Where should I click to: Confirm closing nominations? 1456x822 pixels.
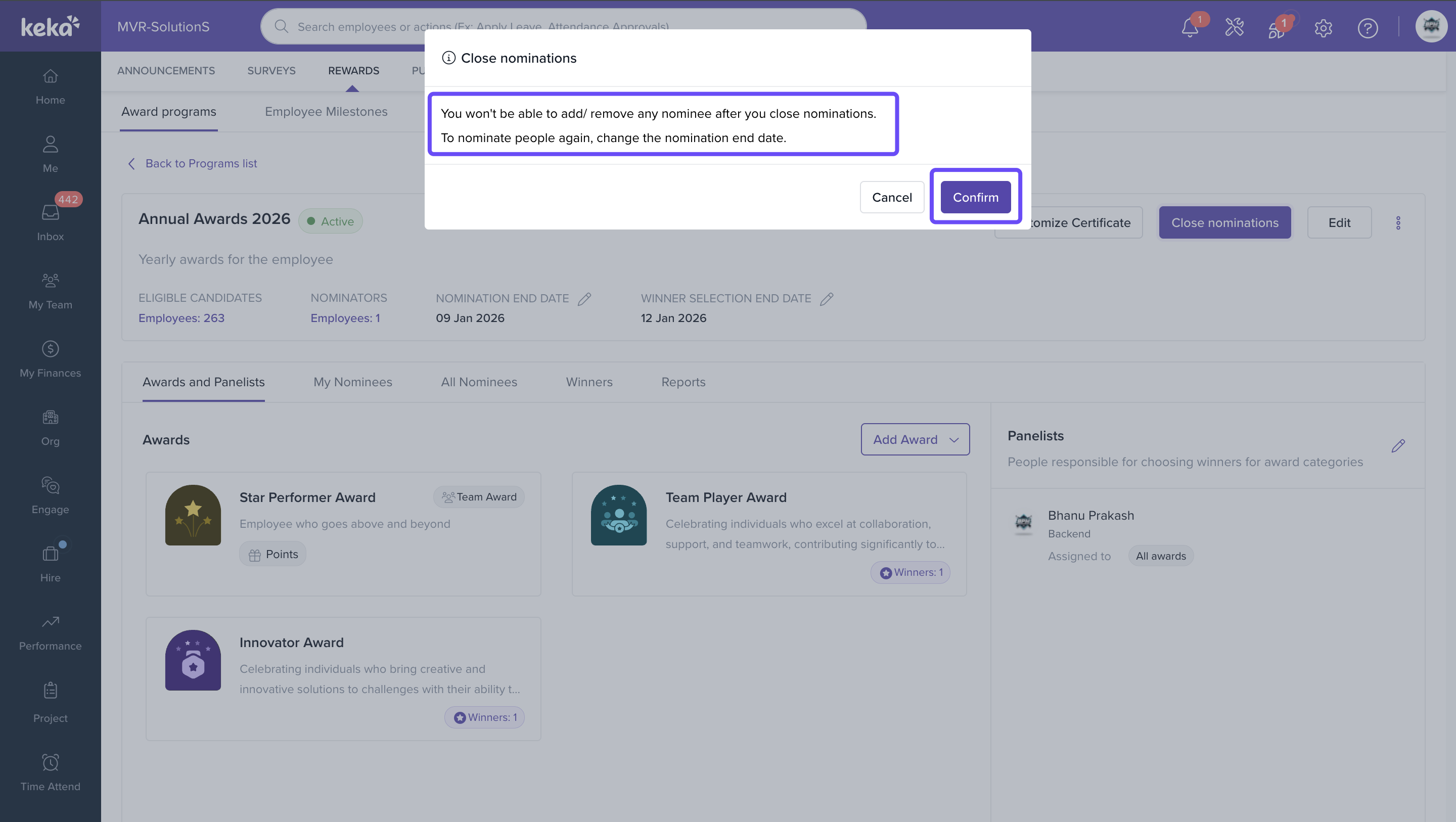975,197
